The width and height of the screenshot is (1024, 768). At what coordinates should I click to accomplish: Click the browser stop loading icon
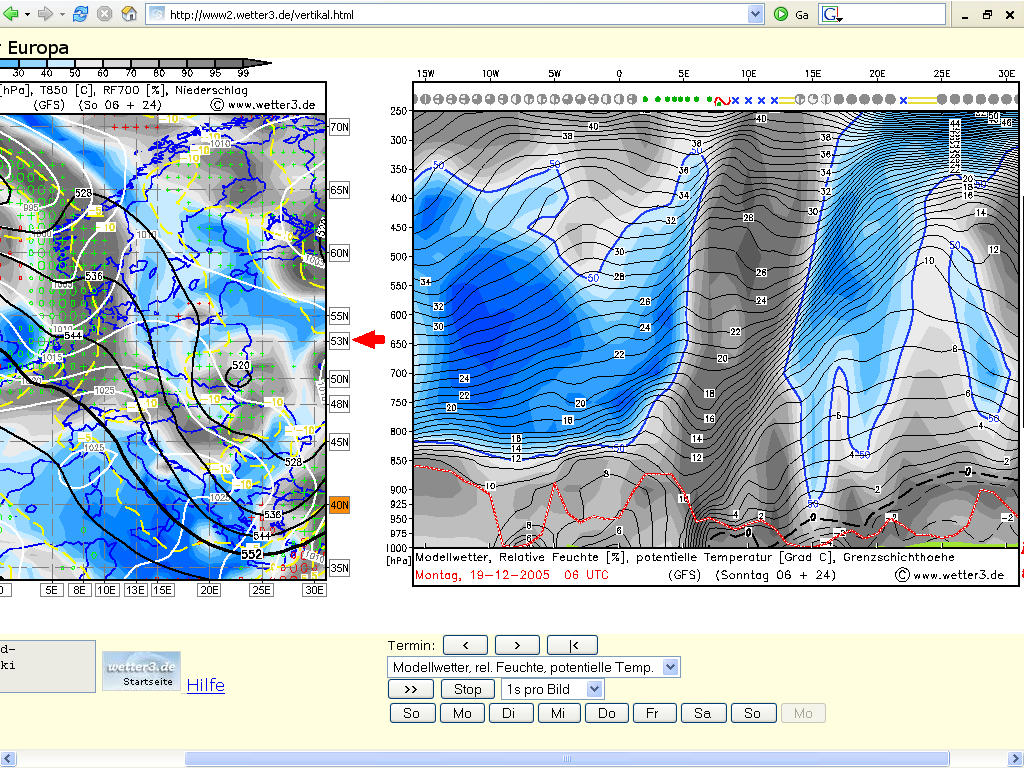pos(104,14)
